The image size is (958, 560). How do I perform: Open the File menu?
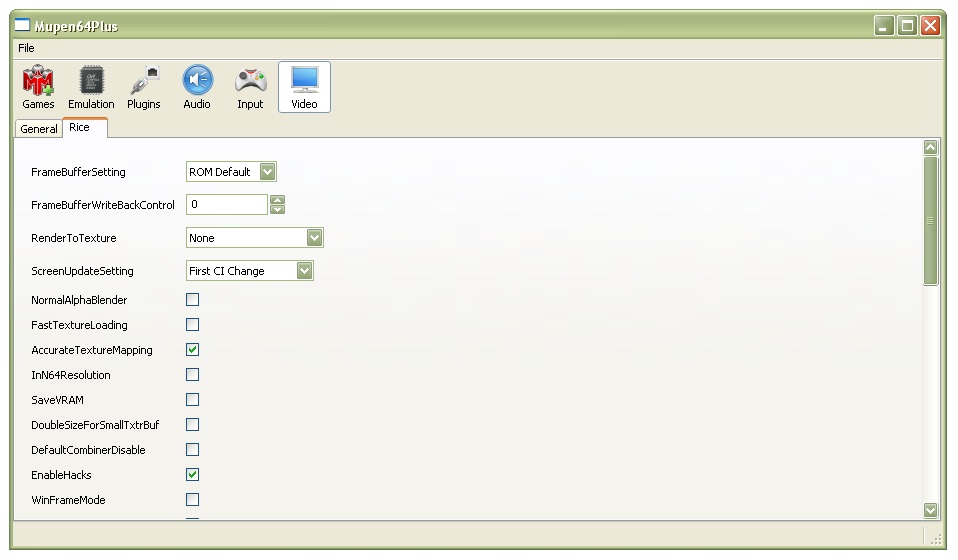26,48
